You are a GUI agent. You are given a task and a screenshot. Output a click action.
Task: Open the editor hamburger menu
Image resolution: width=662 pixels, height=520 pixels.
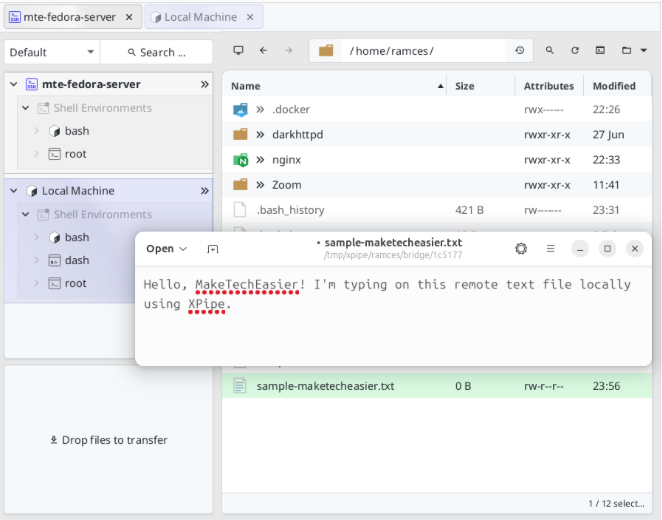tap(551, 249)
